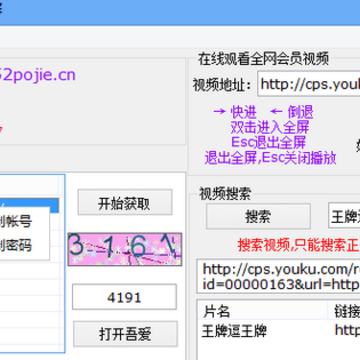Image resolution: width=360 pixels, height=360 pixels.
Task: Click the purple 双击进入全屏 hint text
Action: point(270,127)
